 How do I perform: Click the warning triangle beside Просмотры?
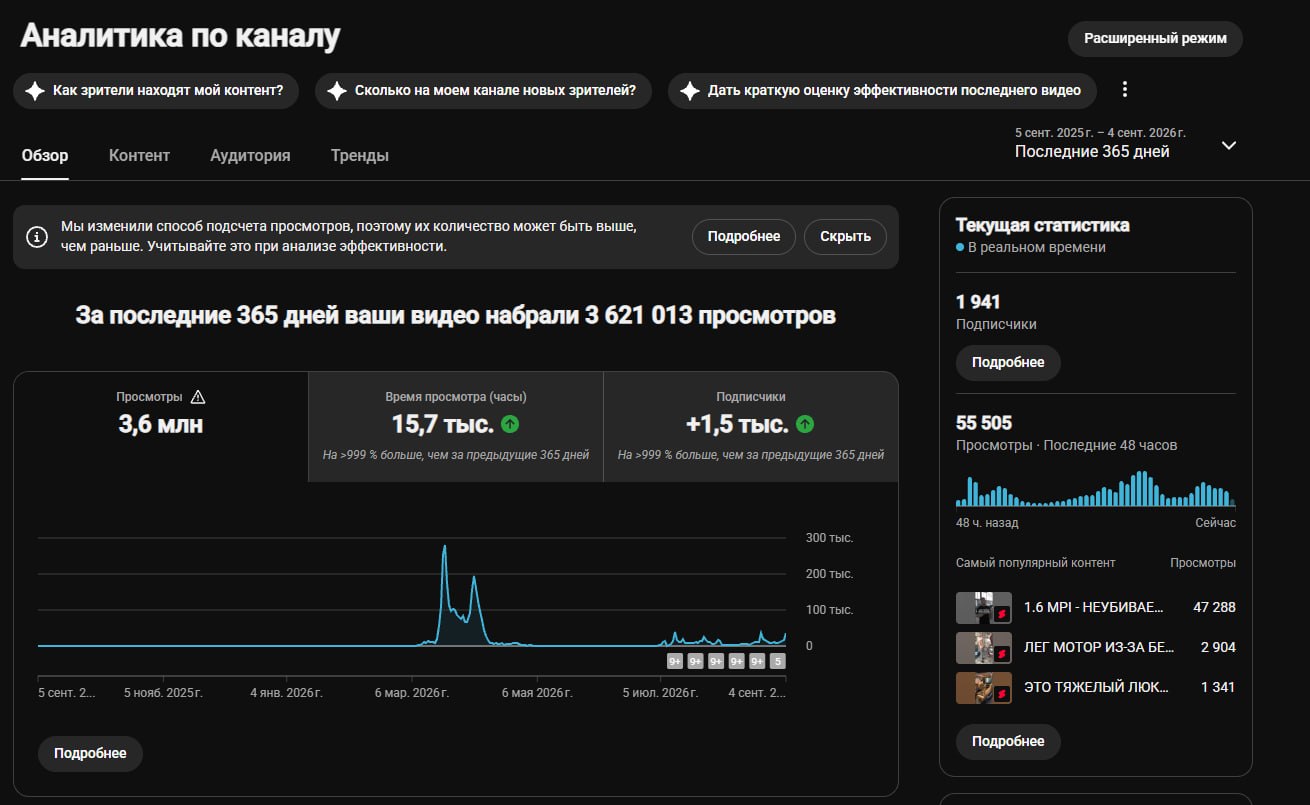[197, 397]
